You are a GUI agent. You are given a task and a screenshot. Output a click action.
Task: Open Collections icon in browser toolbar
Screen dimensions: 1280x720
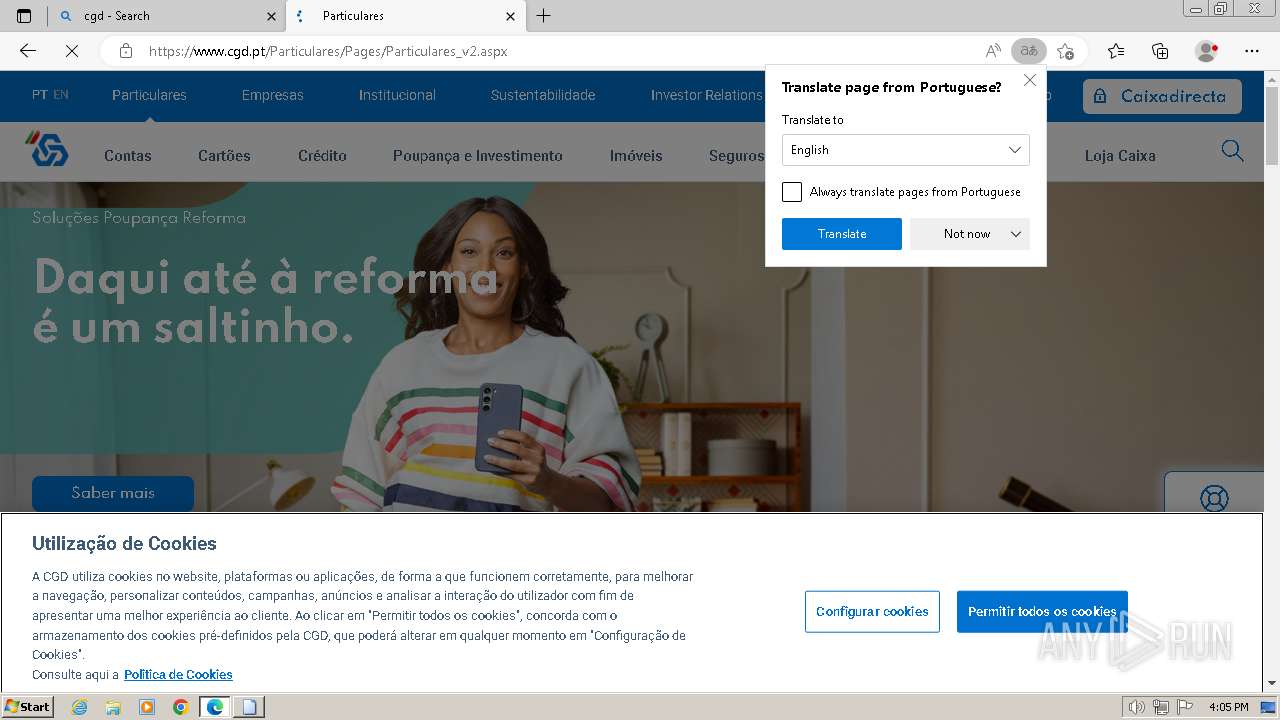(1160, 51)
